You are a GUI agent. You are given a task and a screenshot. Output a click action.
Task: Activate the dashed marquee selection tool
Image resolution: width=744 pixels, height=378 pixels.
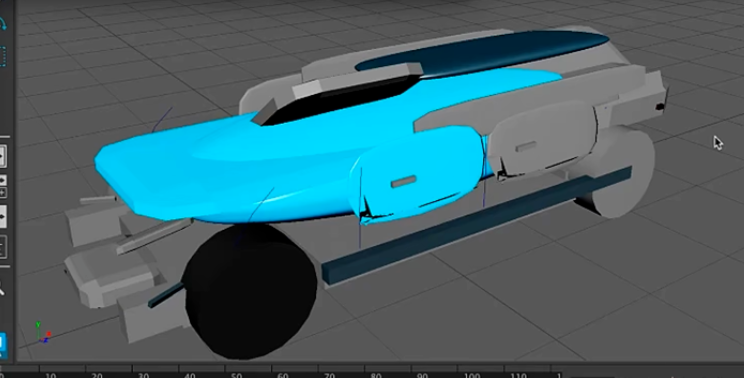(2, 56)
